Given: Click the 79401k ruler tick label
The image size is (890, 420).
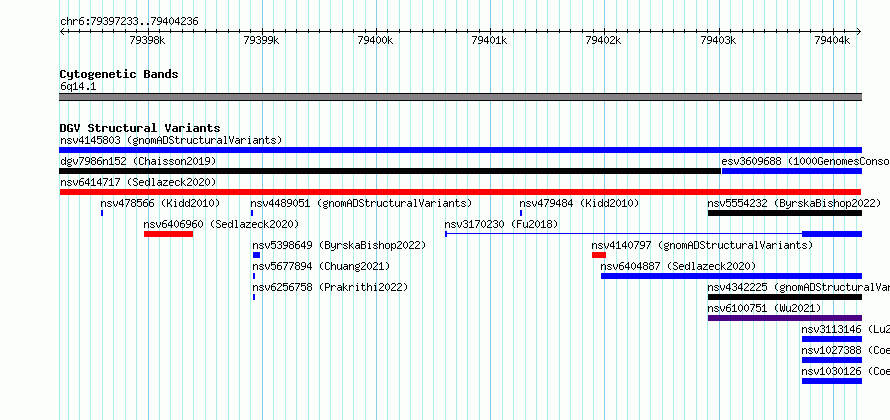Looking at the screenshot, I should point(490,40).
